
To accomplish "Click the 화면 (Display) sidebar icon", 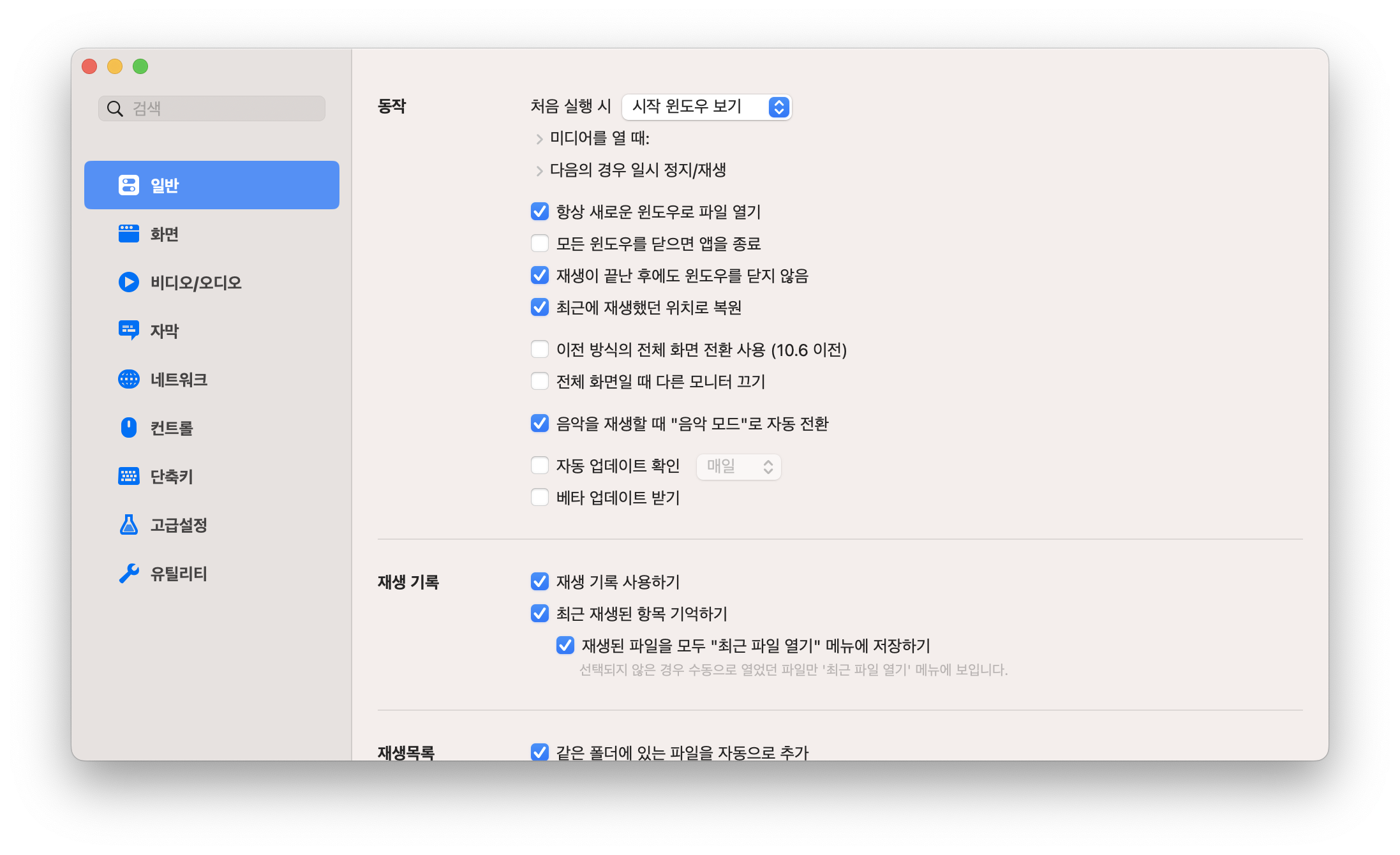I will [128, 234].
